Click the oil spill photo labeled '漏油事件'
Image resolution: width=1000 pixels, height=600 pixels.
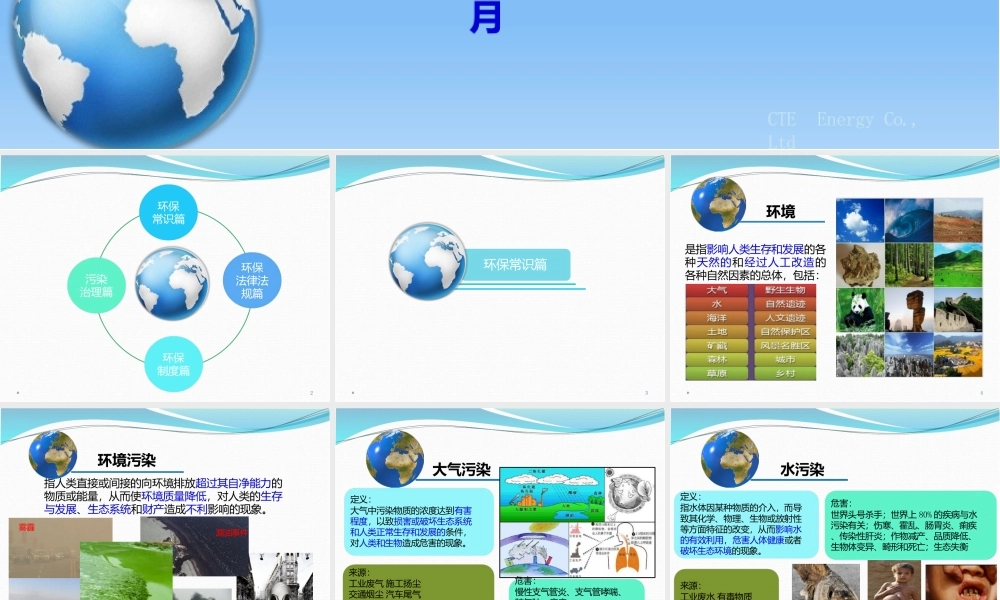point(195,545)
